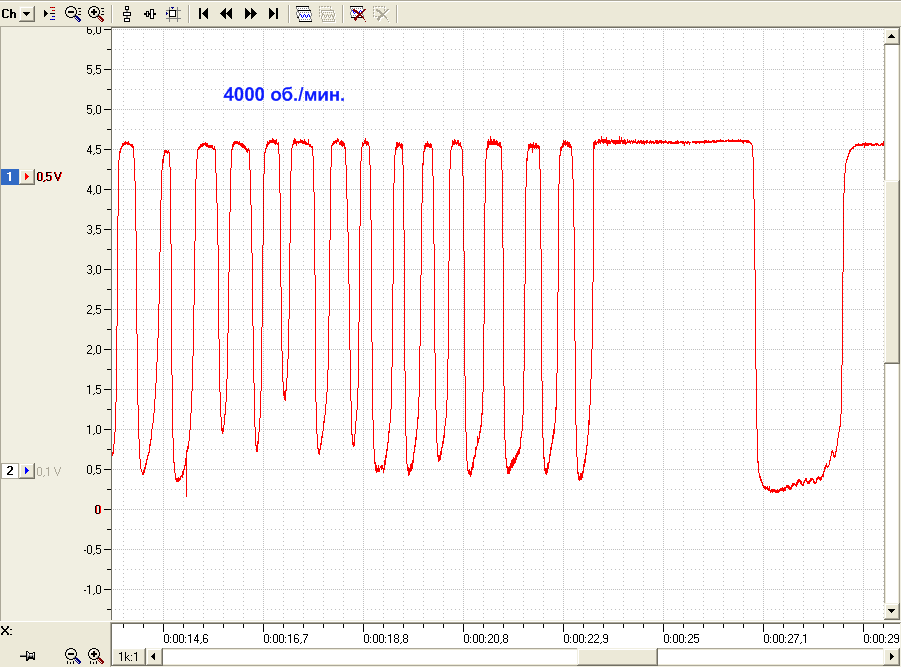
Task: Click the delete waveform red-cross icon
Action: (x=357, y=14)
